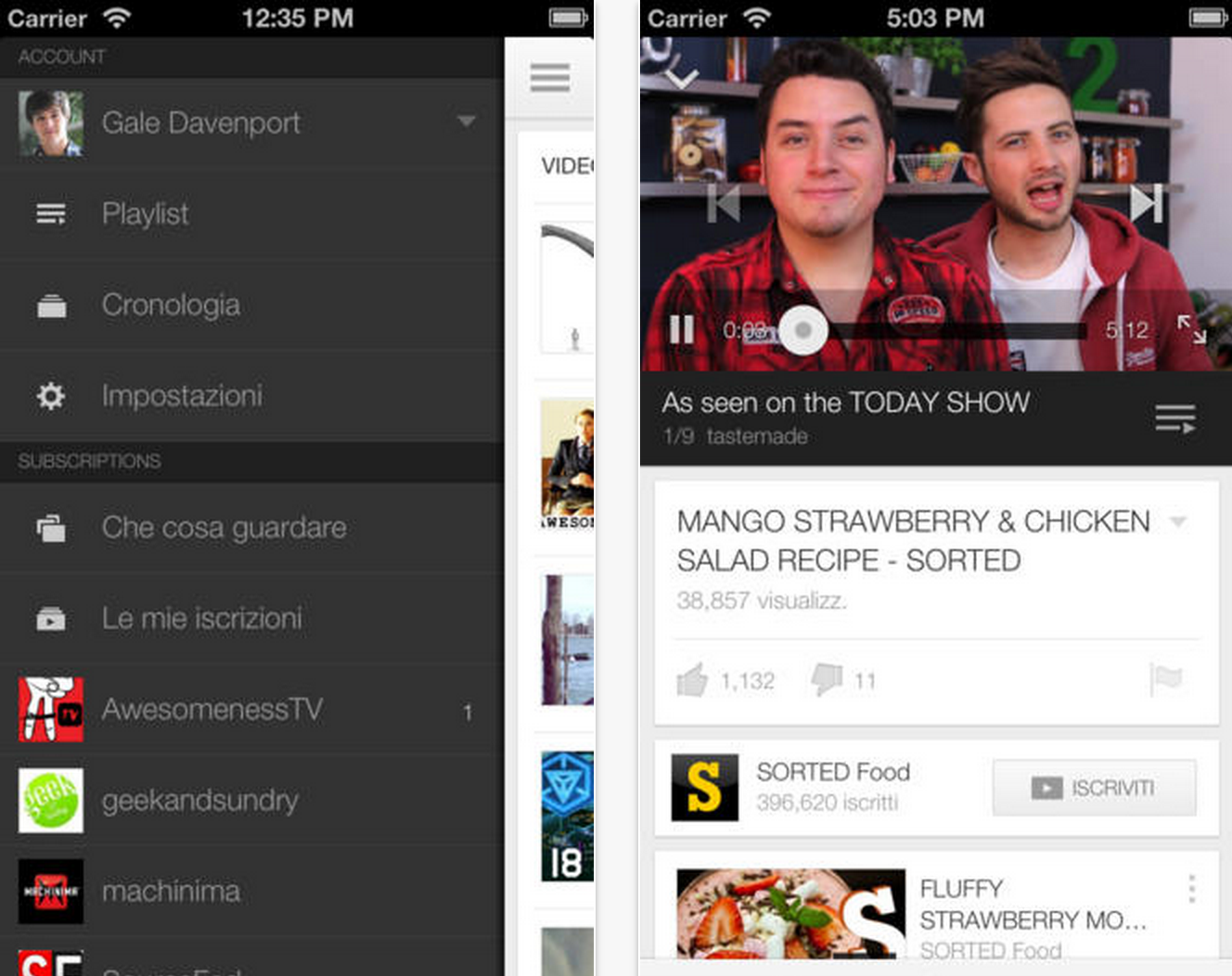Tap the AwesomenessTV channel logo
The image size is (1232, 976).
tap(51, 710)
